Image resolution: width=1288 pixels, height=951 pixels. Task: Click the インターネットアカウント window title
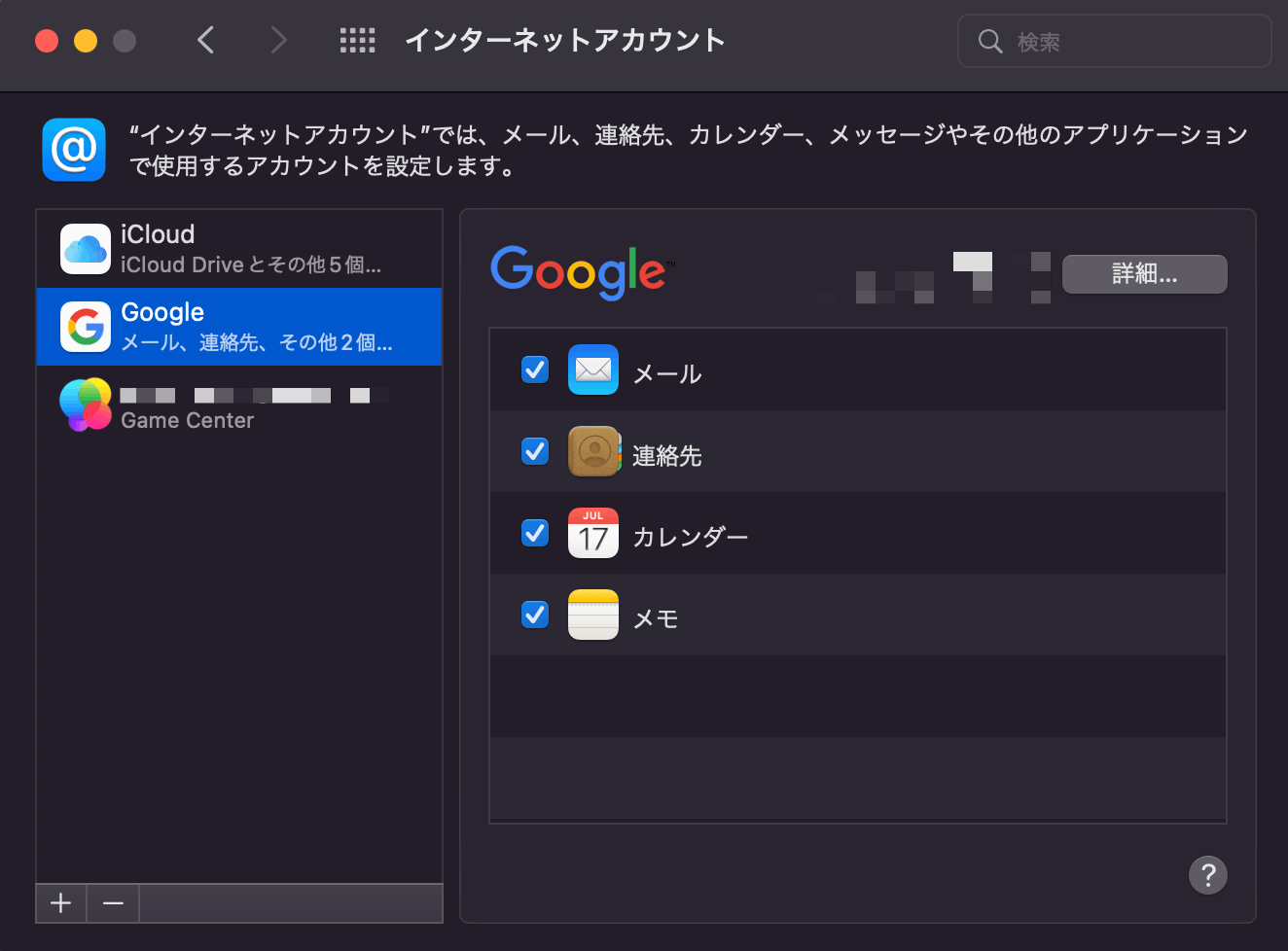tap(565, 40)
